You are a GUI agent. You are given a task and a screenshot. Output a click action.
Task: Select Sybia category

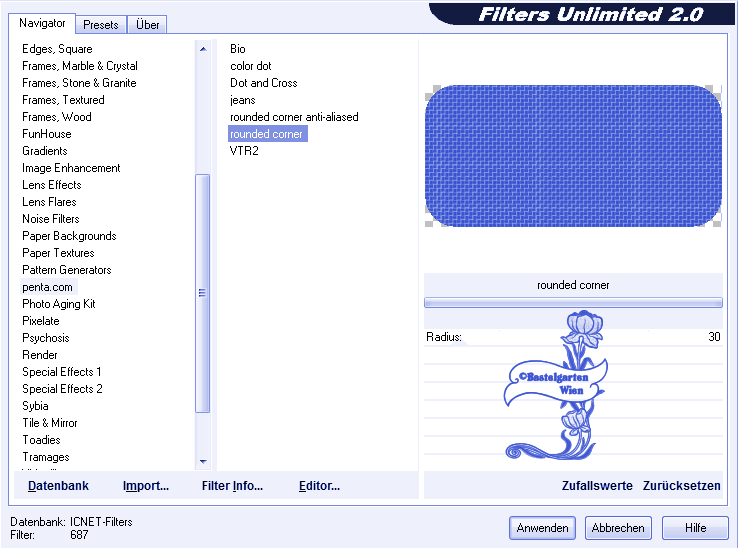35,405
